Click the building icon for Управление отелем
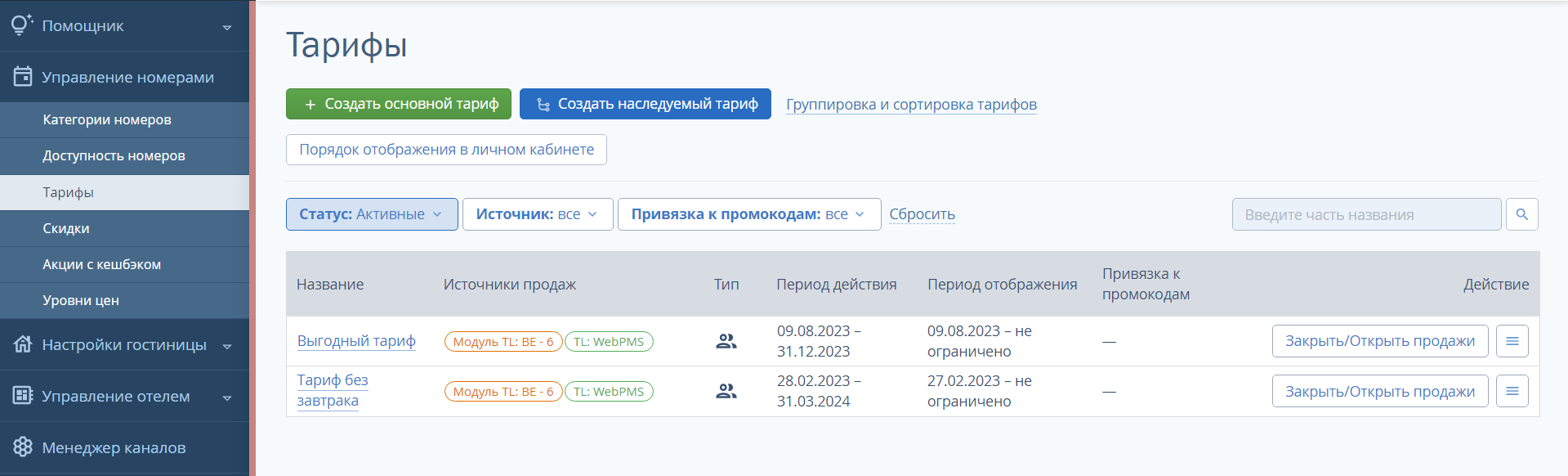Screen dimensions: 1568x476 [x=23, y=395]
